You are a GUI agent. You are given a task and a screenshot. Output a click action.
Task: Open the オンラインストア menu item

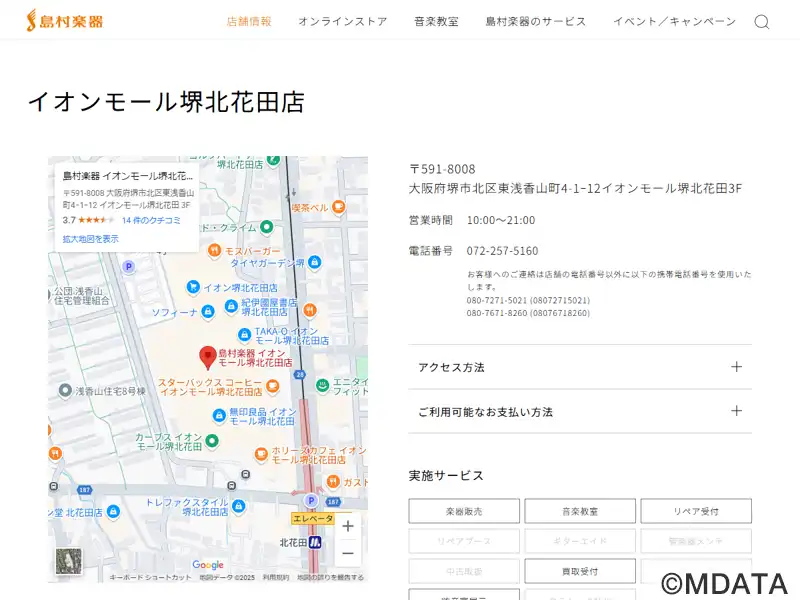point(343,21)
